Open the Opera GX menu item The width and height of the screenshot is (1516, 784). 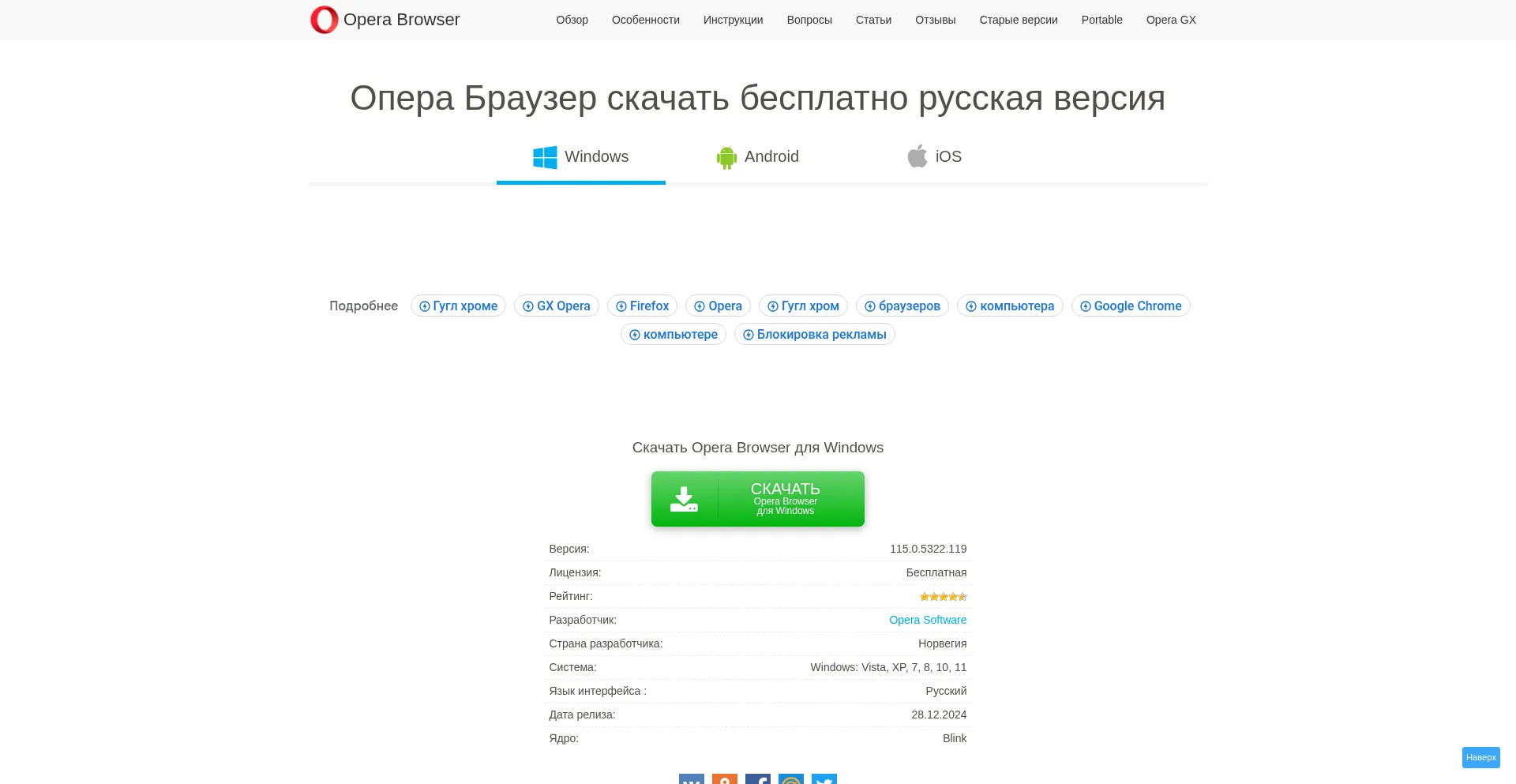[1171, 20]
